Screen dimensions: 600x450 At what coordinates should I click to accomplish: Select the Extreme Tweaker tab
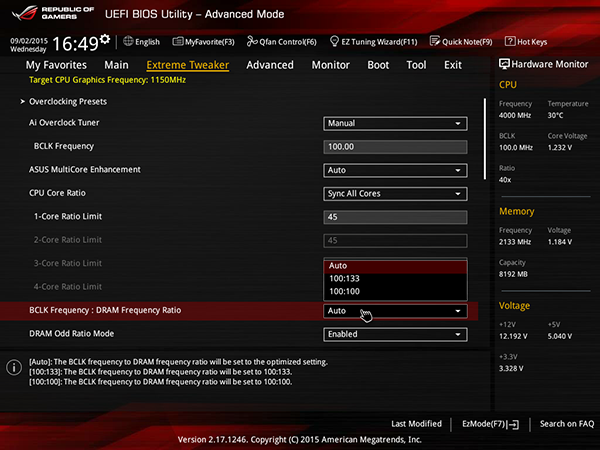click(188, 65)
